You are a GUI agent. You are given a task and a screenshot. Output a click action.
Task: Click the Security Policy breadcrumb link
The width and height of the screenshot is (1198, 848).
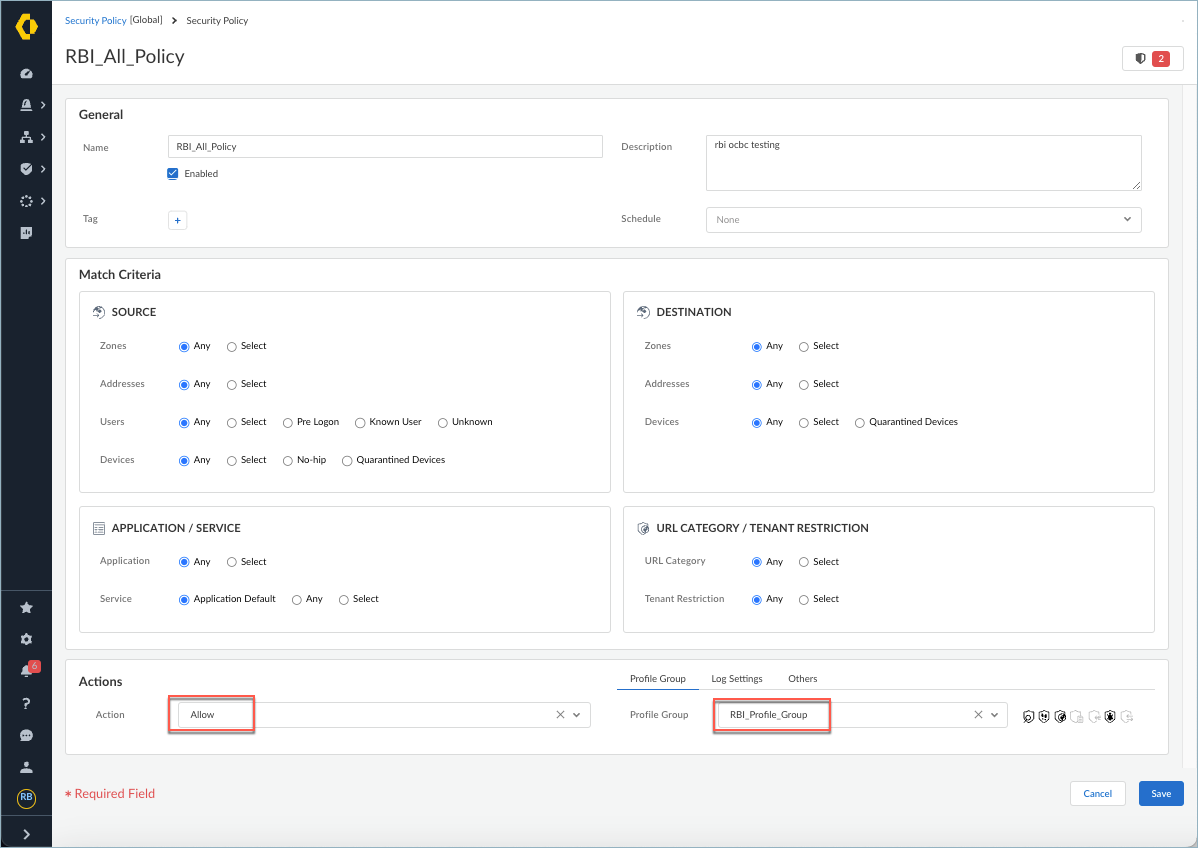coord(95,20)
